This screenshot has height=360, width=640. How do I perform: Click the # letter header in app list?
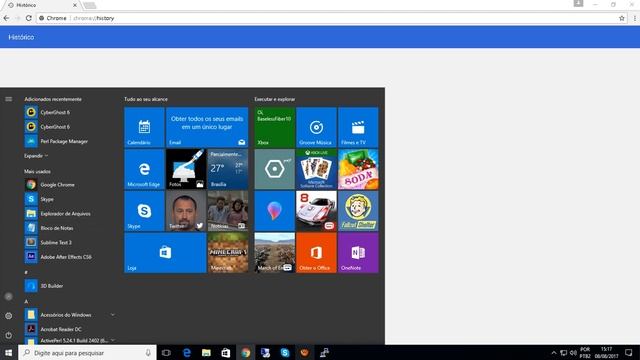[x=26, y=272]
